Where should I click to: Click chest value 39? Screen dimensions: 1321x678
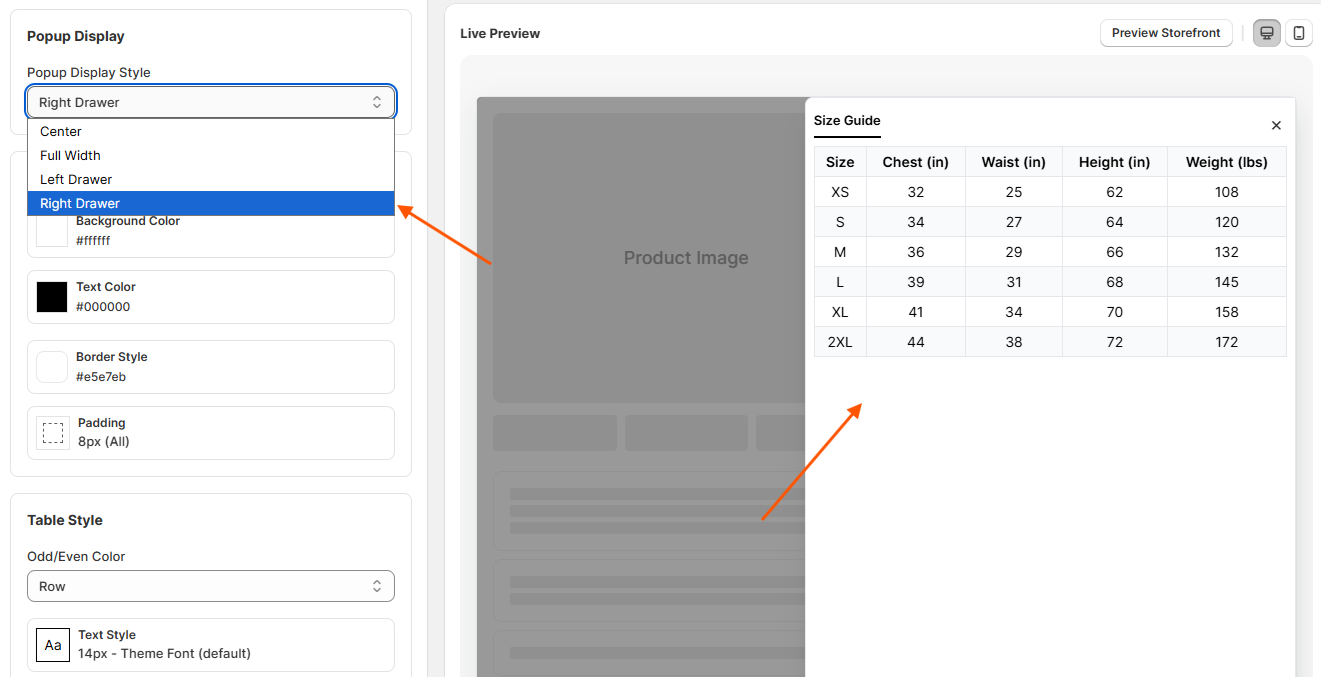pyautogui.click(x=916, y=282)
